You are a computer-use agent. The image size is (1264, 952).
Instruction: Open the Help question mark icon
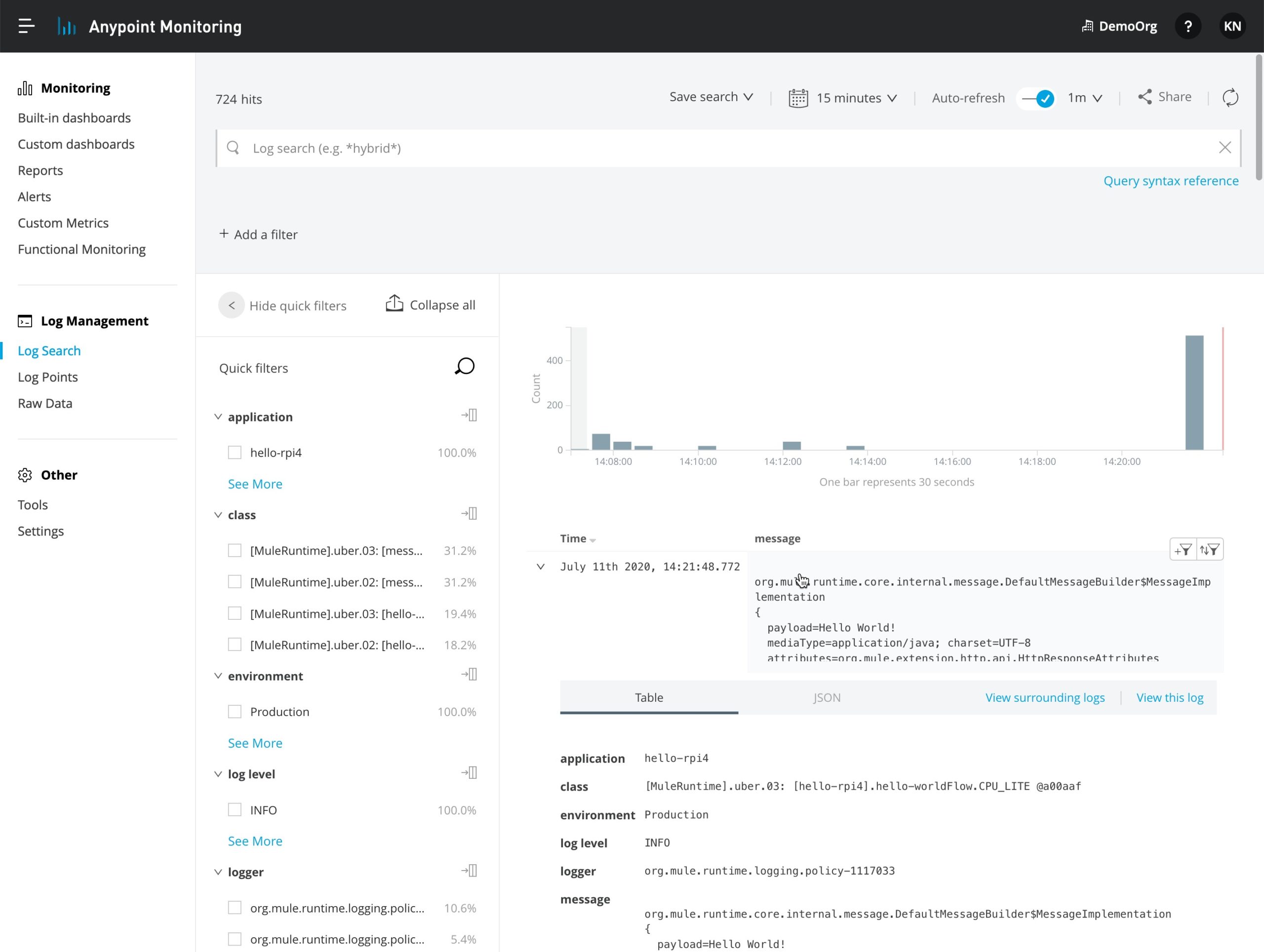(1188, 26)
